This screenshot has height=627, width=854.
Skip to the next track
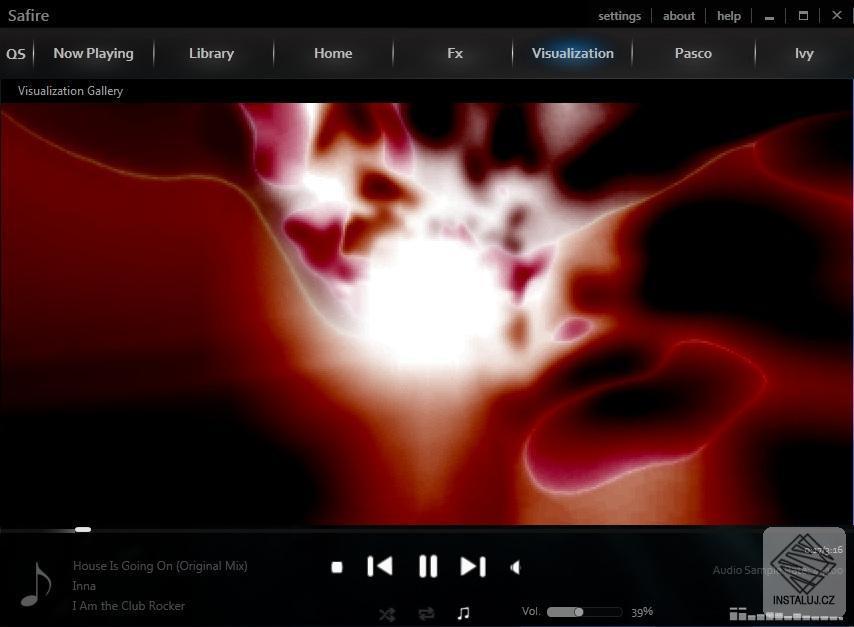tap(473, 567)
